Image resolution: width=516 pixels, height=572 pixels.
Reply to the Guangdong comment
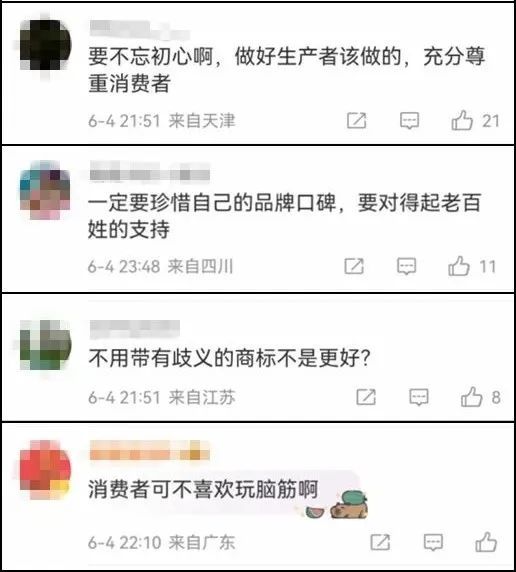pos(433,542)
